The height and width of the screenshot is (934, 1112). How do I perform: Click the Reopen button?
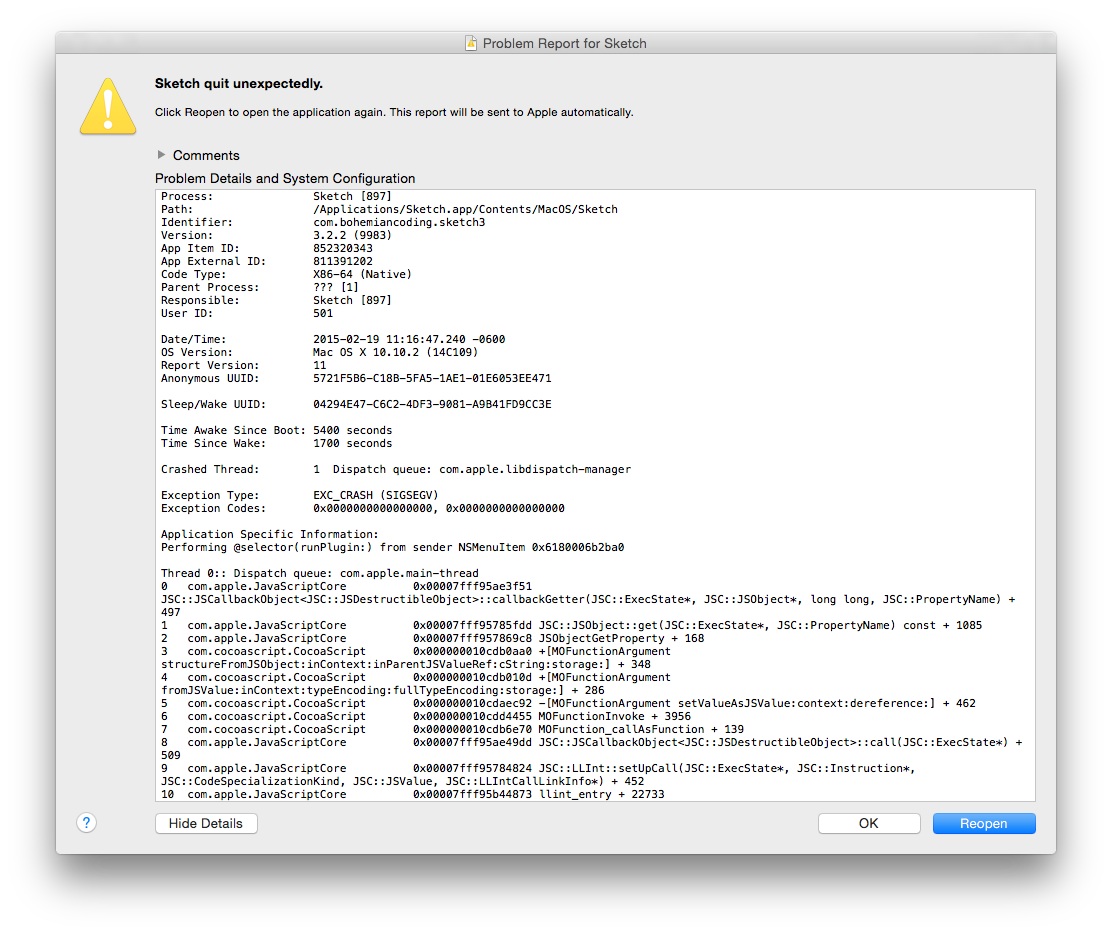(984, 823)
